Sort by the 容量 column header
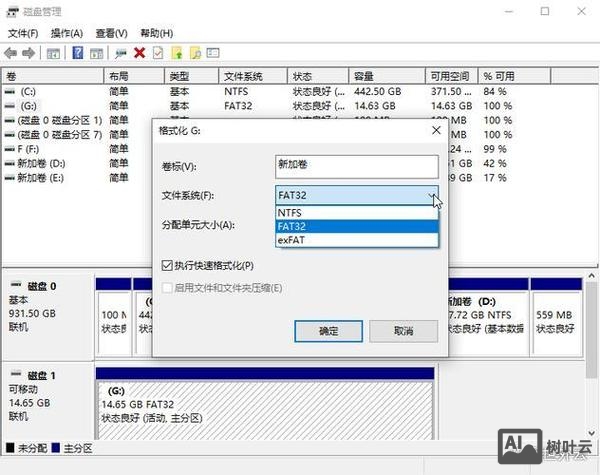This screenshot has height=475, width=600. tap(387, 76)
